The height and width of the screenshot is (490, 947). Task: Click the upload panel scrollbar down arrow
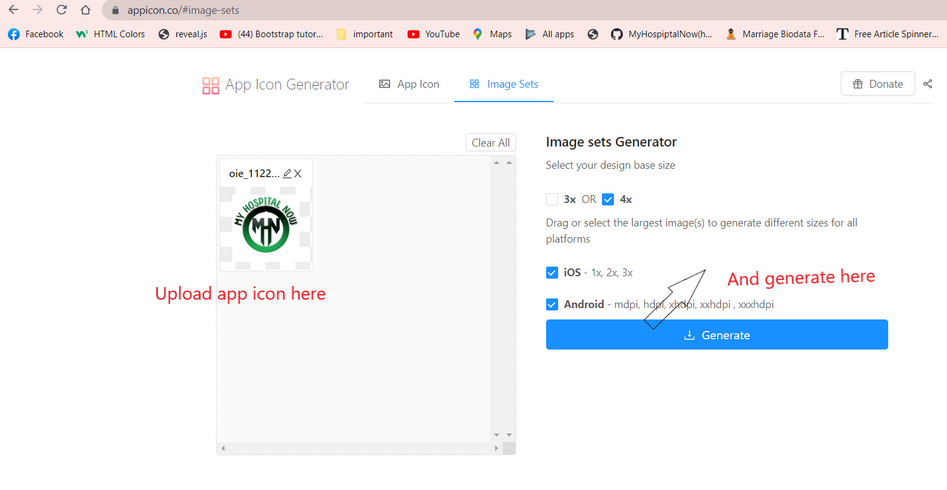[496, 435]
